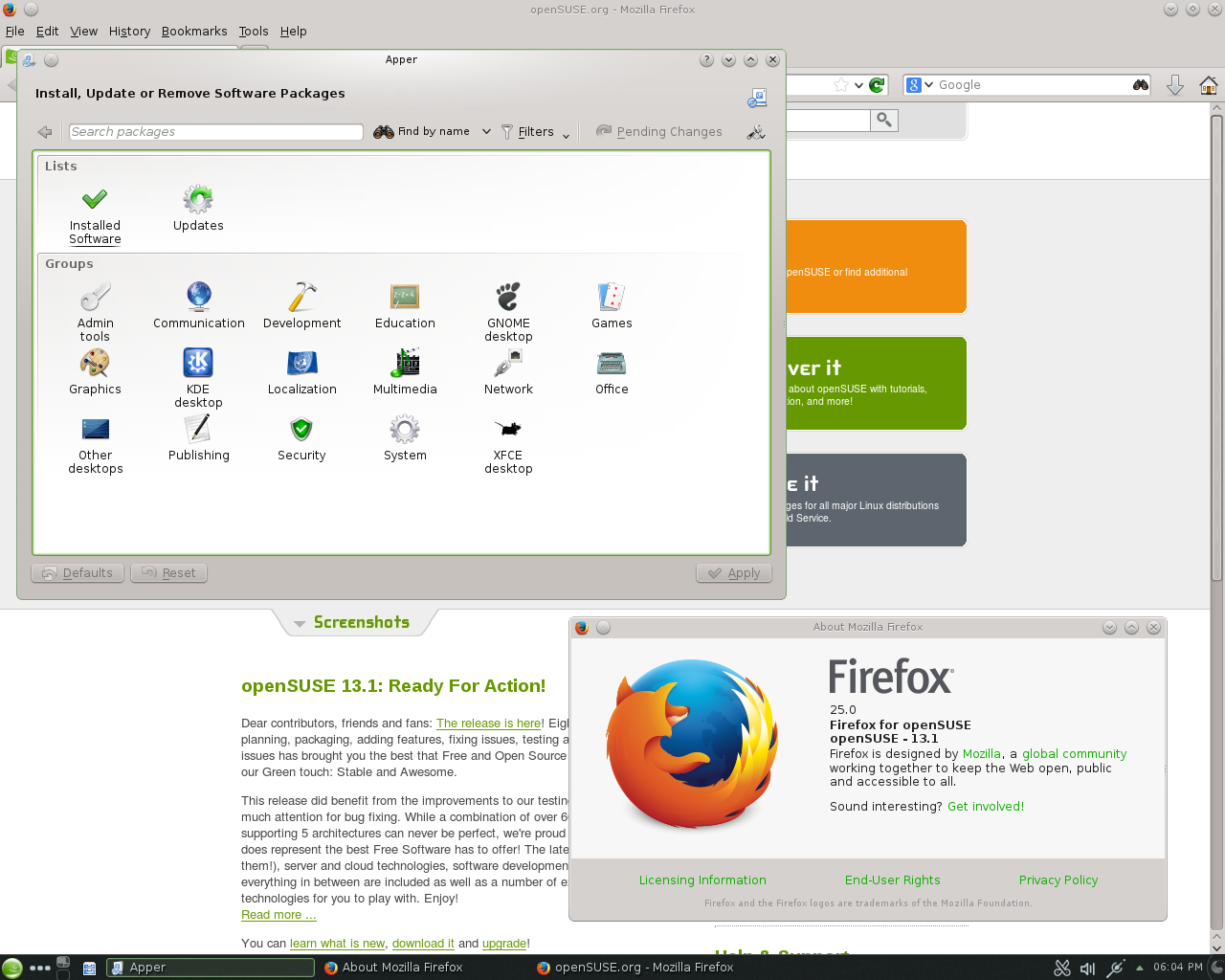Open the volume control in system tray
1225x980 pixels.
point(1088,969)
